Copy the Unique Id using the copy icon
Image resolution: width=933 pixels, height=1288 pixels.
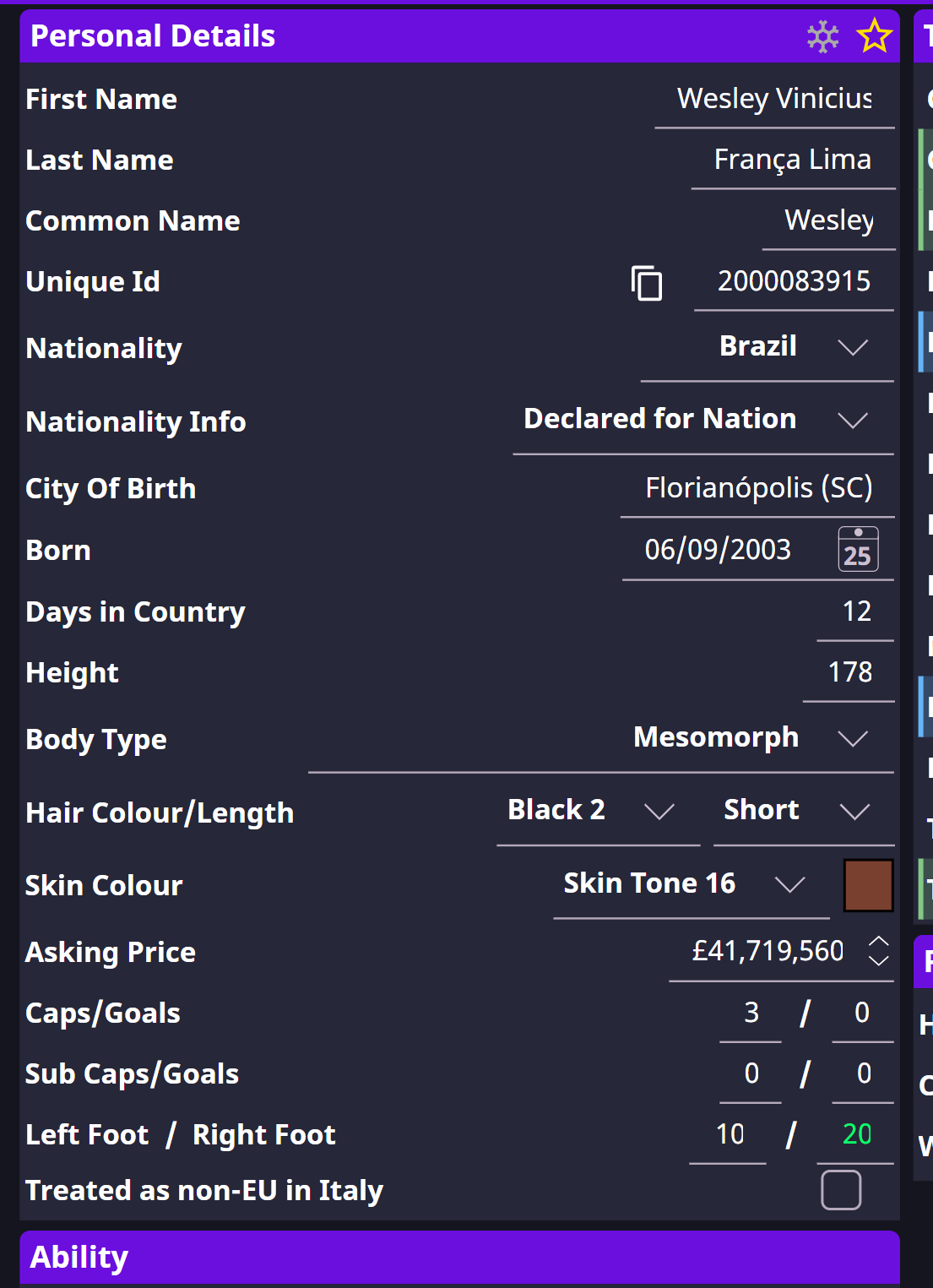(646, 284)
